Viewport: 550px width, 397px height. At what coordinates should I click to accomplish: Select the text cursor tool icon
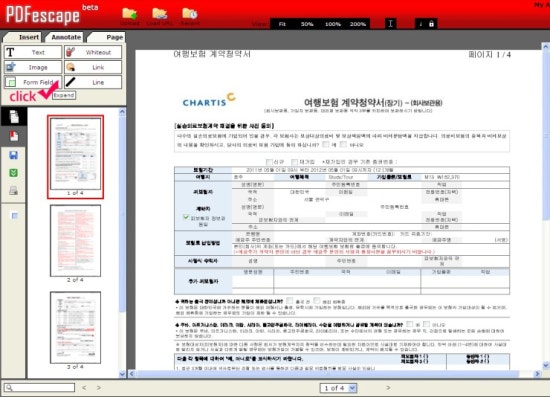pyautogui.click(x=390, y=23)
